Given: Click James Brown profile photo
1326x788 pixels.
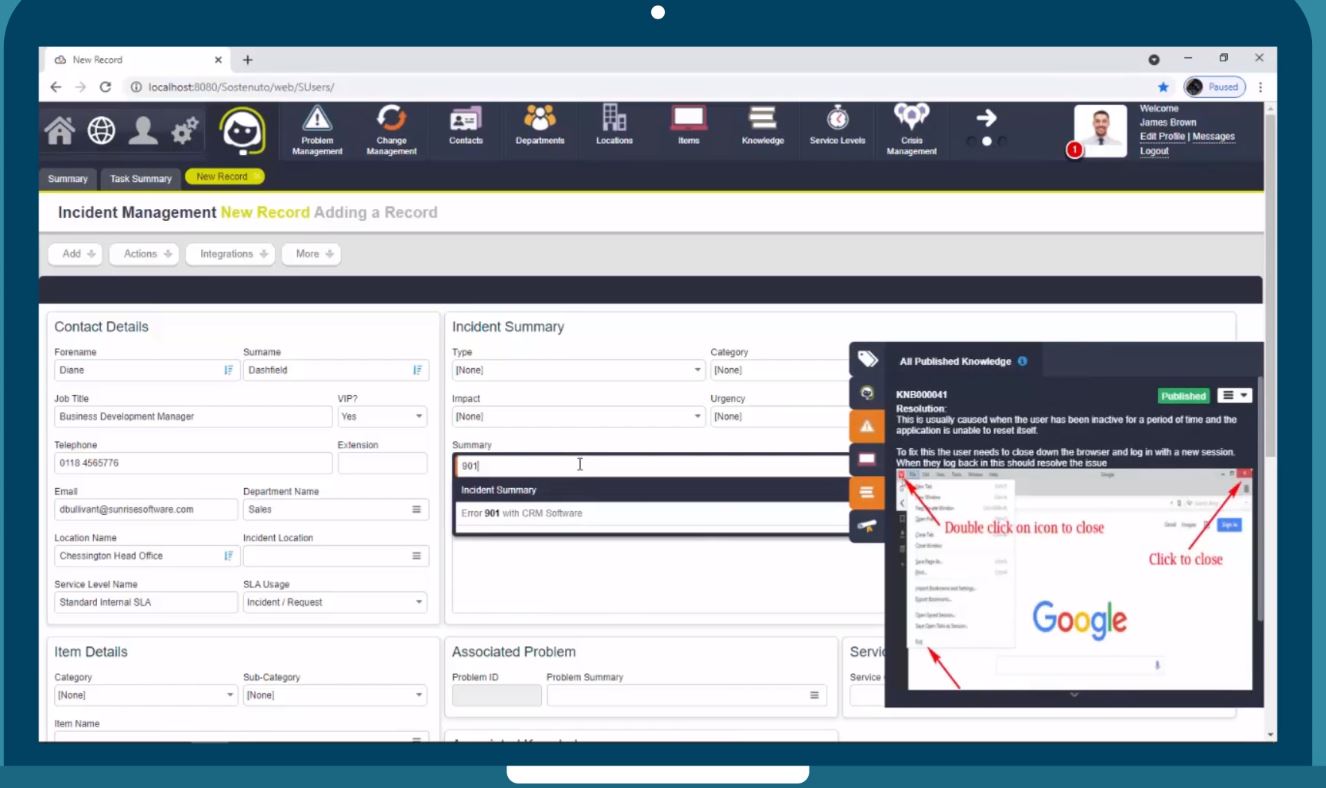Looking at the screenshot, I should pyautogui.click(x=1101, y=132).
